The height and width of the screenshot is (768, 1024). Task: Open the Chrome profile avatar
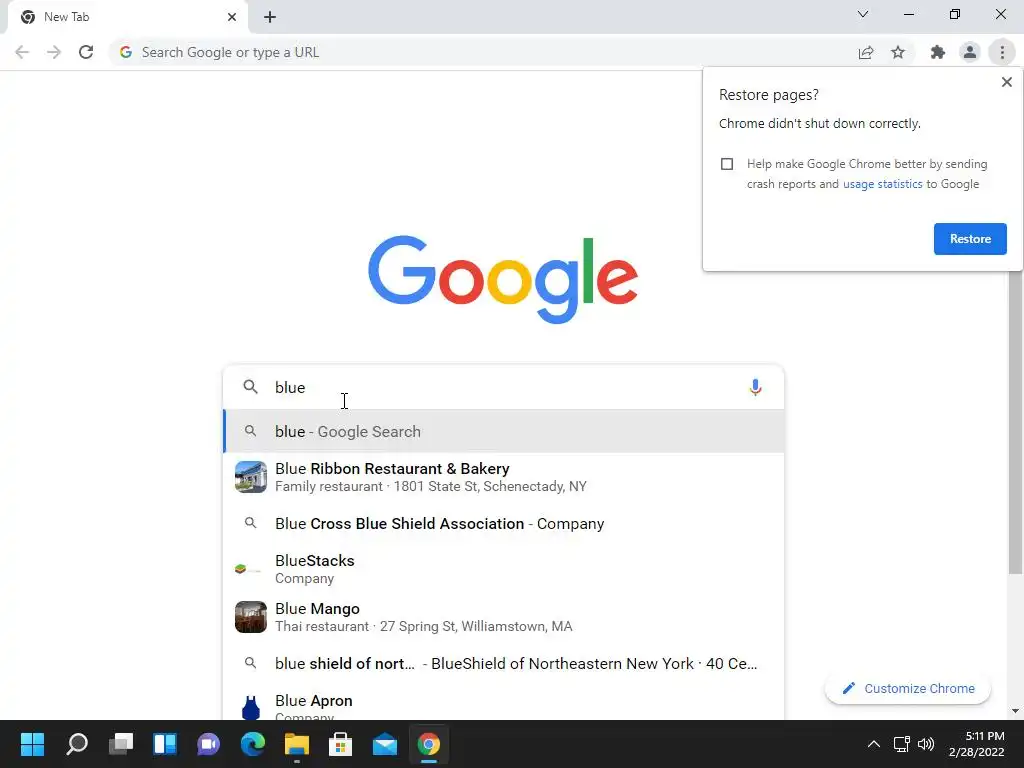point(970,52)
